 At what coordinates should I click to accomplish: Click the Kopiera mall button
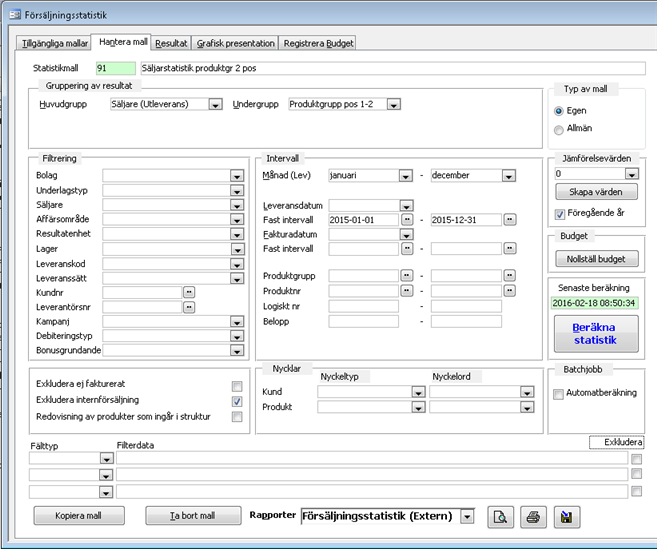[x=78, y=516]
